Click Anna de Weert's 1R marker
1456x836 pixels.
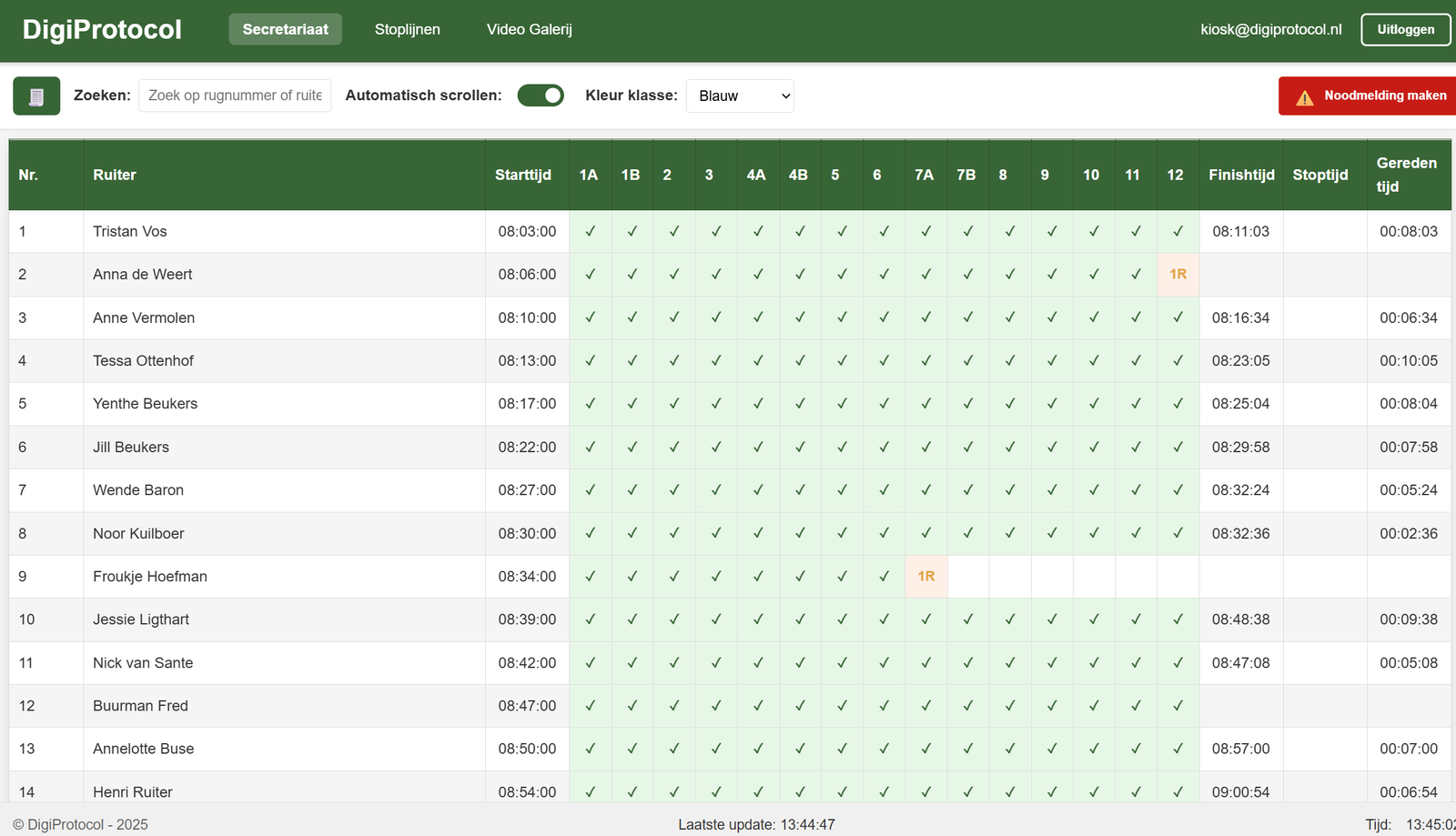coord(1178,274)
